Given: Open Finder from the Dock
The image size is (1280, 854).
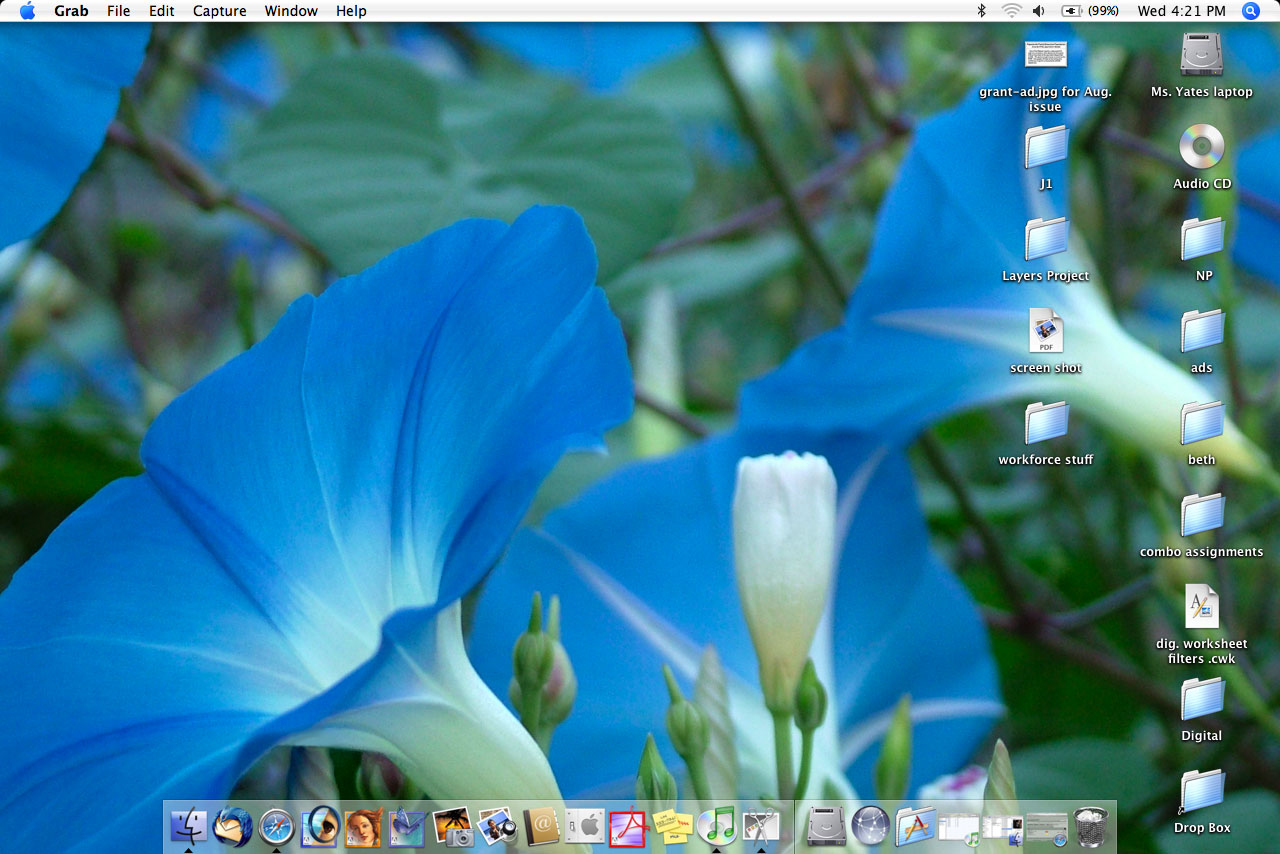Looking at the screenshot, I should [x=189, y=826].
